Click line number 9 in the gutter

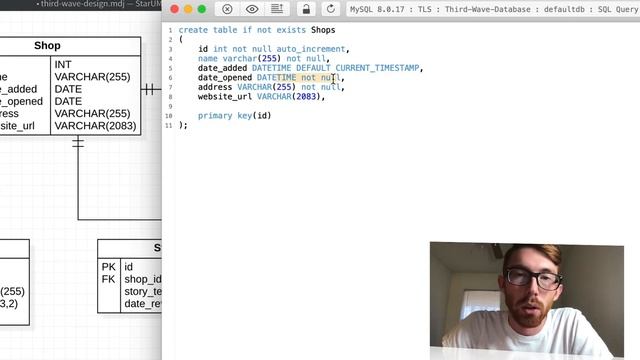[170, 107]
